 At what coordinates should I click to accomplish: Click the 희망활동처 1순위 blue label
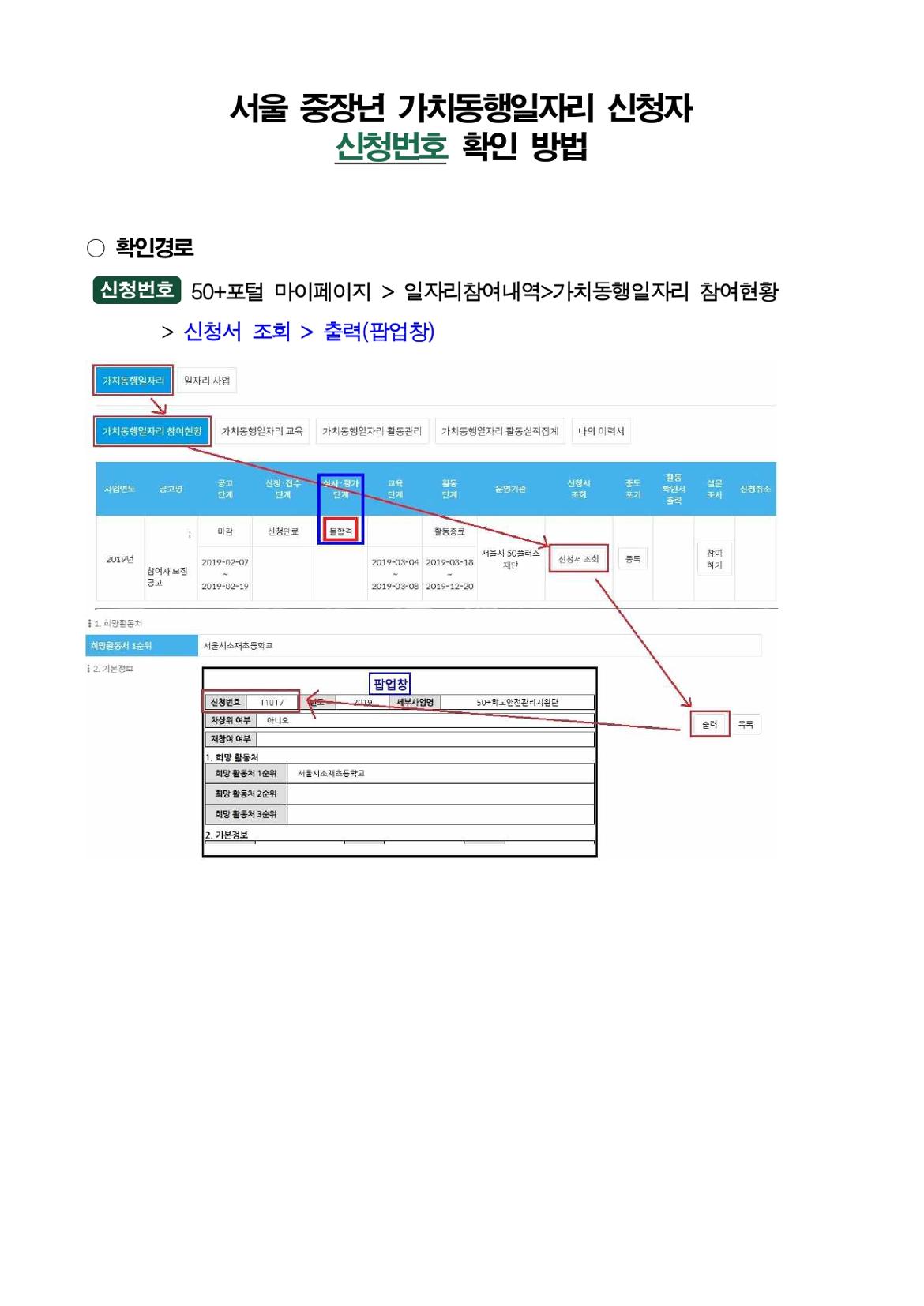pyautogui.click(x=141, y=645)
